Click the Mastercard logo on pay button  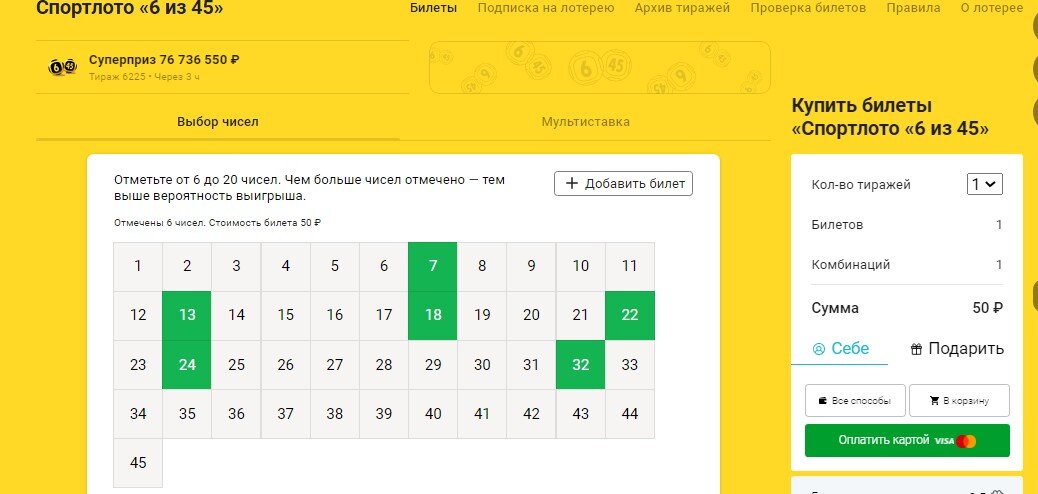click(967, 441)
